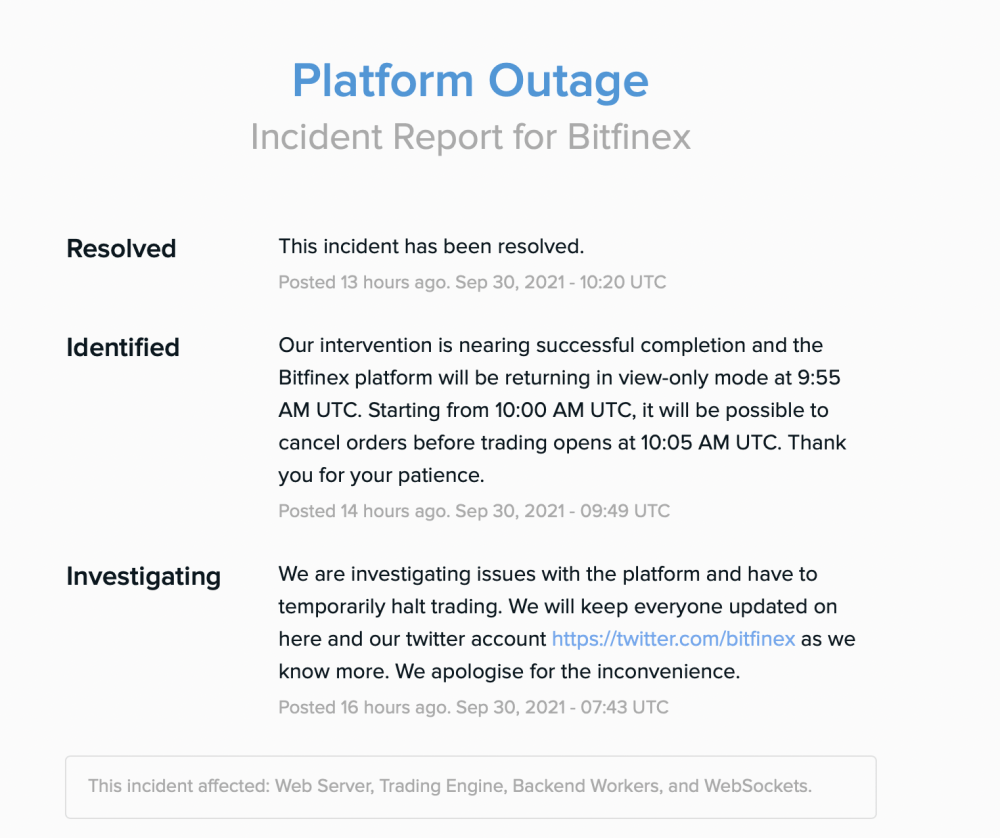The image size is (1000, 838).
Task: Click 'Our intervention is nearing successful completion' line
Action: [550, 345]
